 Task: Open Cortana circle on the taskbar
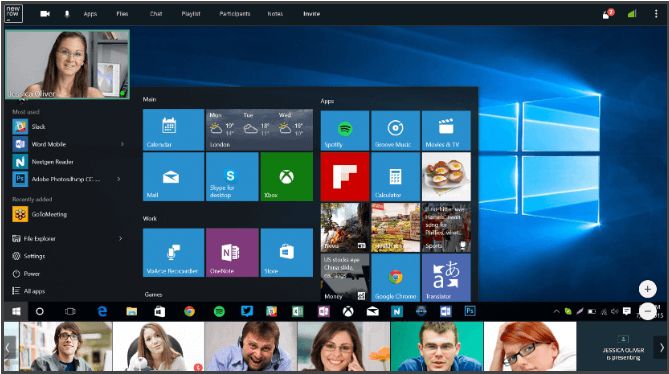click(40, 312)
